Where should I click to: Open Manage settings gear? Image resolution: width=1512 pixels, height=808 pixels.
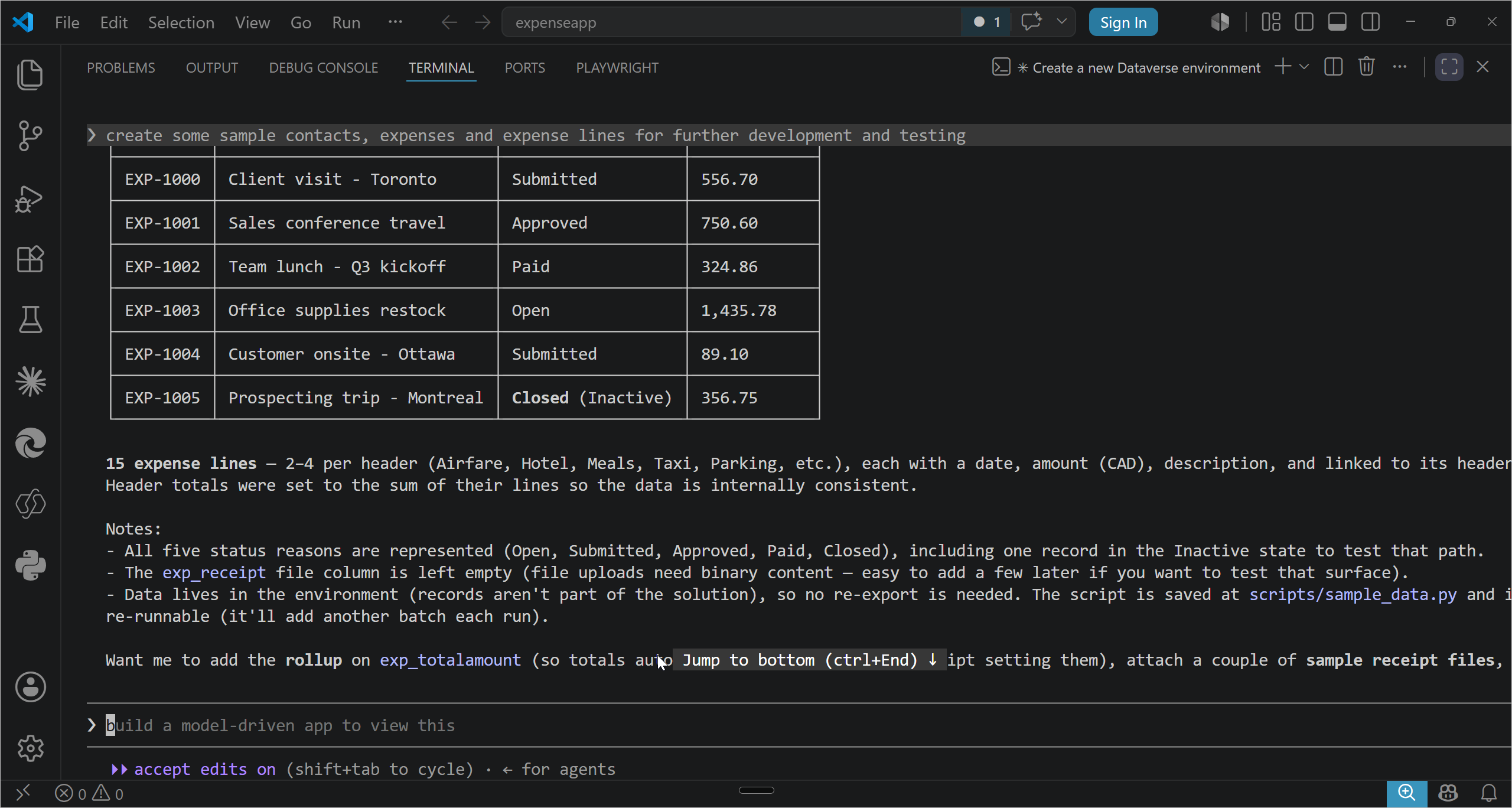30,748
